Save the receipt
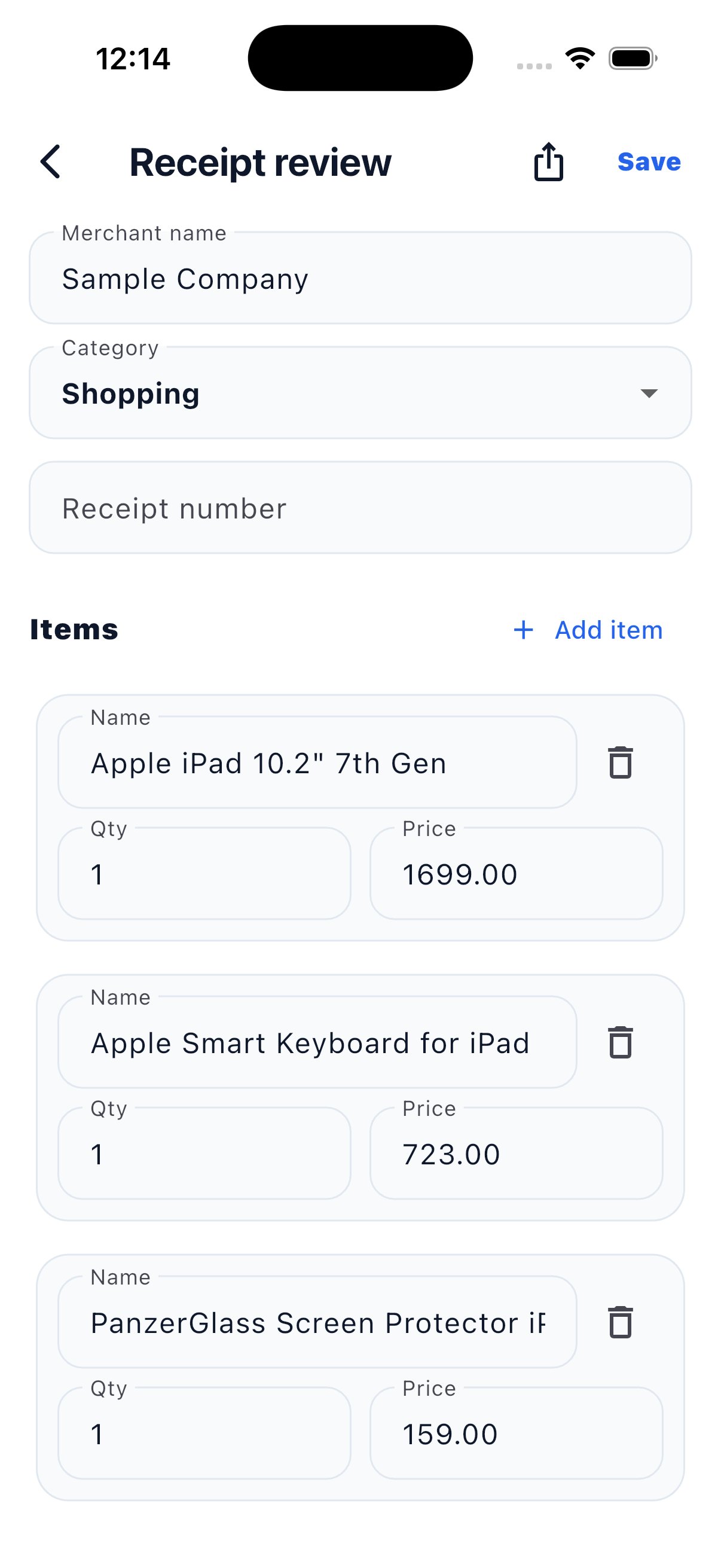The height and width of the screenshot is (1568, 721). point(649,162)
